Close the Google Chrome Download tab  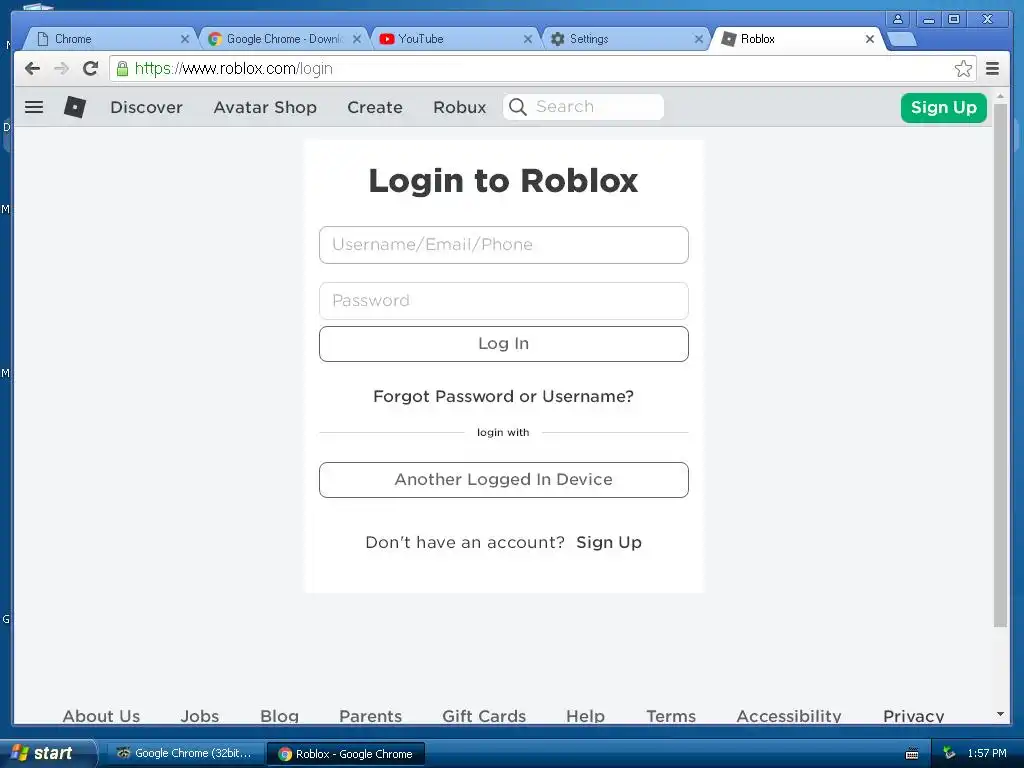(357, 39)
